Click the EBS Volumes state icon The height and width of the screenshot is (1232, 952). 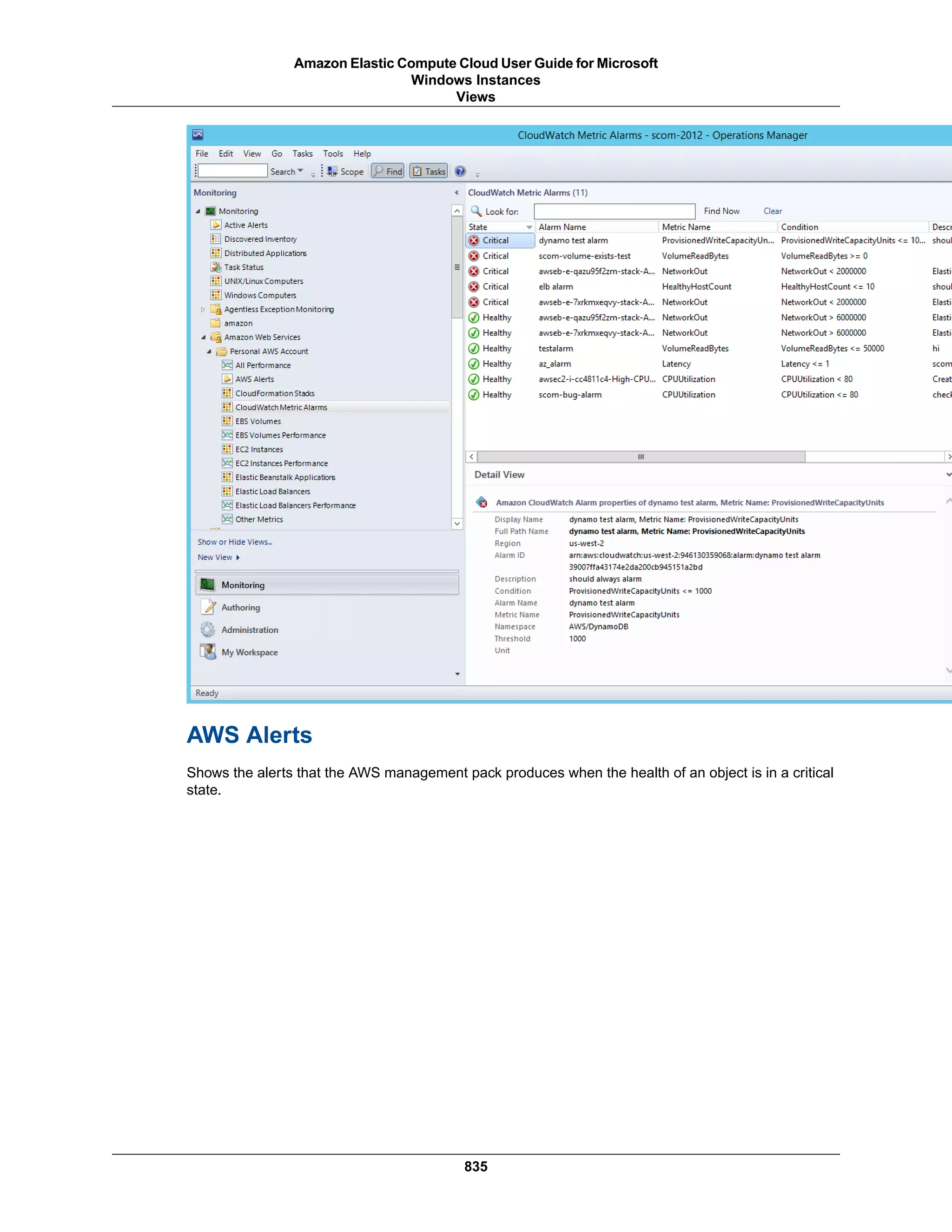[x=227, y=421]
